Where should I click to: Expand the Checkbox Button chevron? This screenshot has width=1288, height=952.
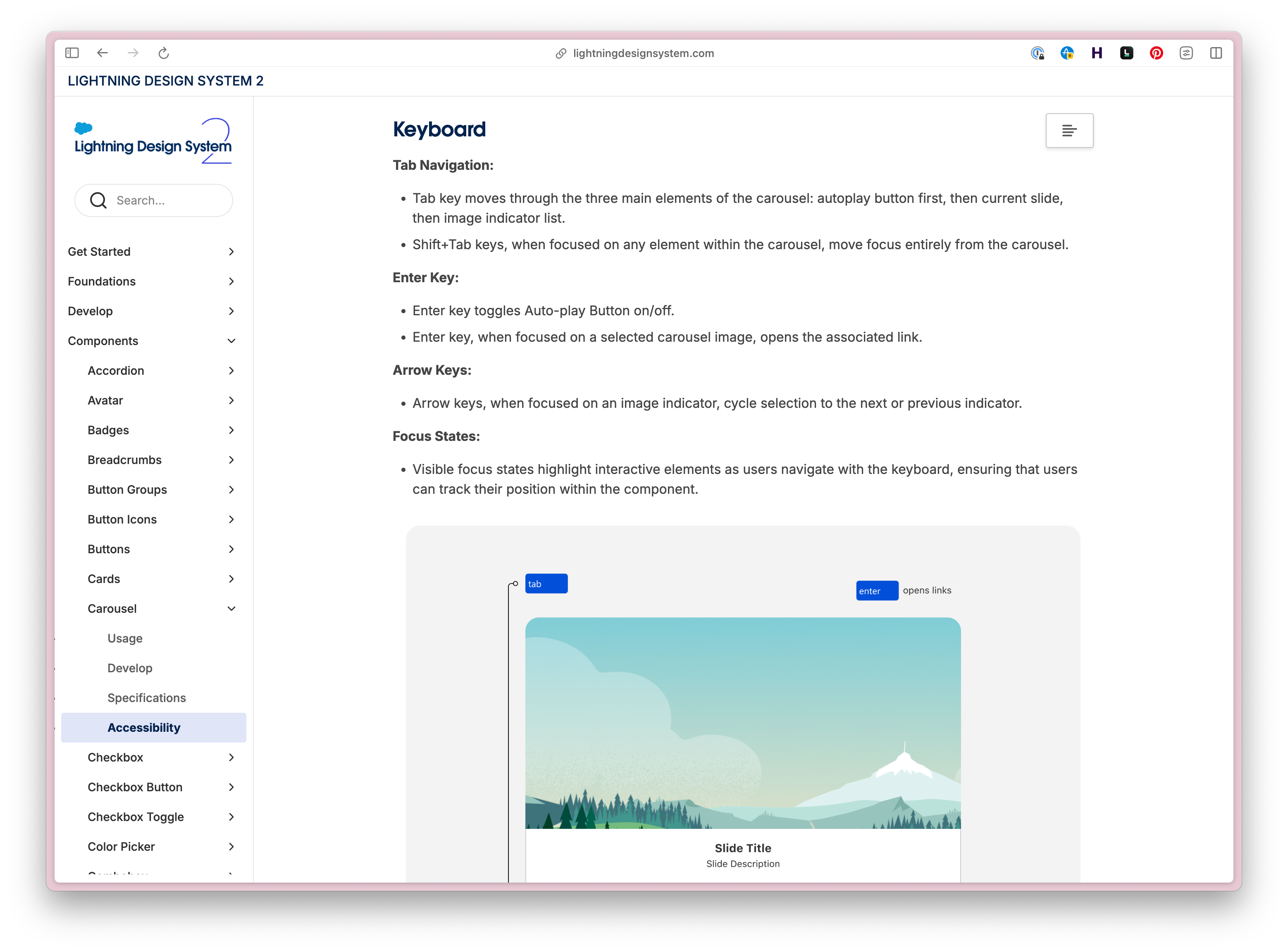point(231,787)
